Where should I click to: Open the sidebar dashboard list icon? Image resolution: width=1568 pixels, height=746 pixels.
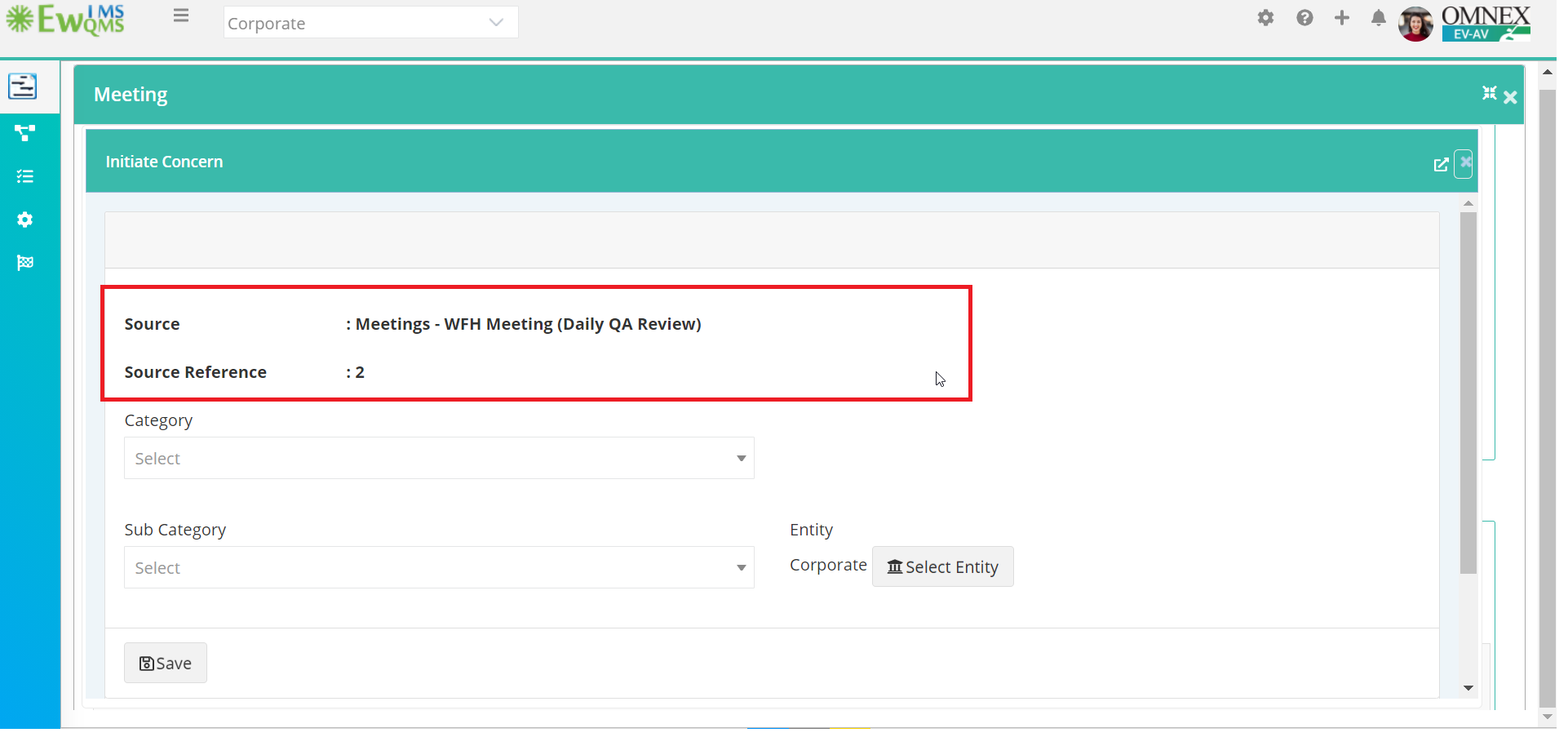[23, 86]
